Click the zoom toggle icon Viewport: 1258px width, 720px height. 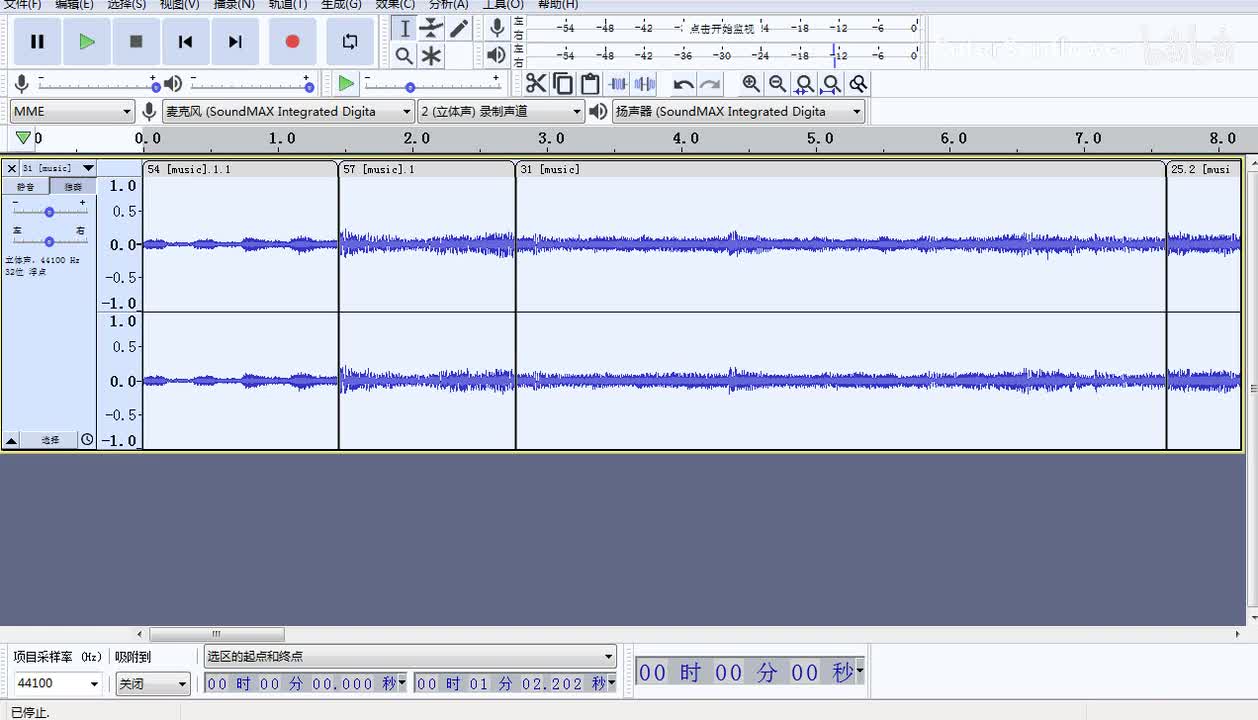point(857,84)
